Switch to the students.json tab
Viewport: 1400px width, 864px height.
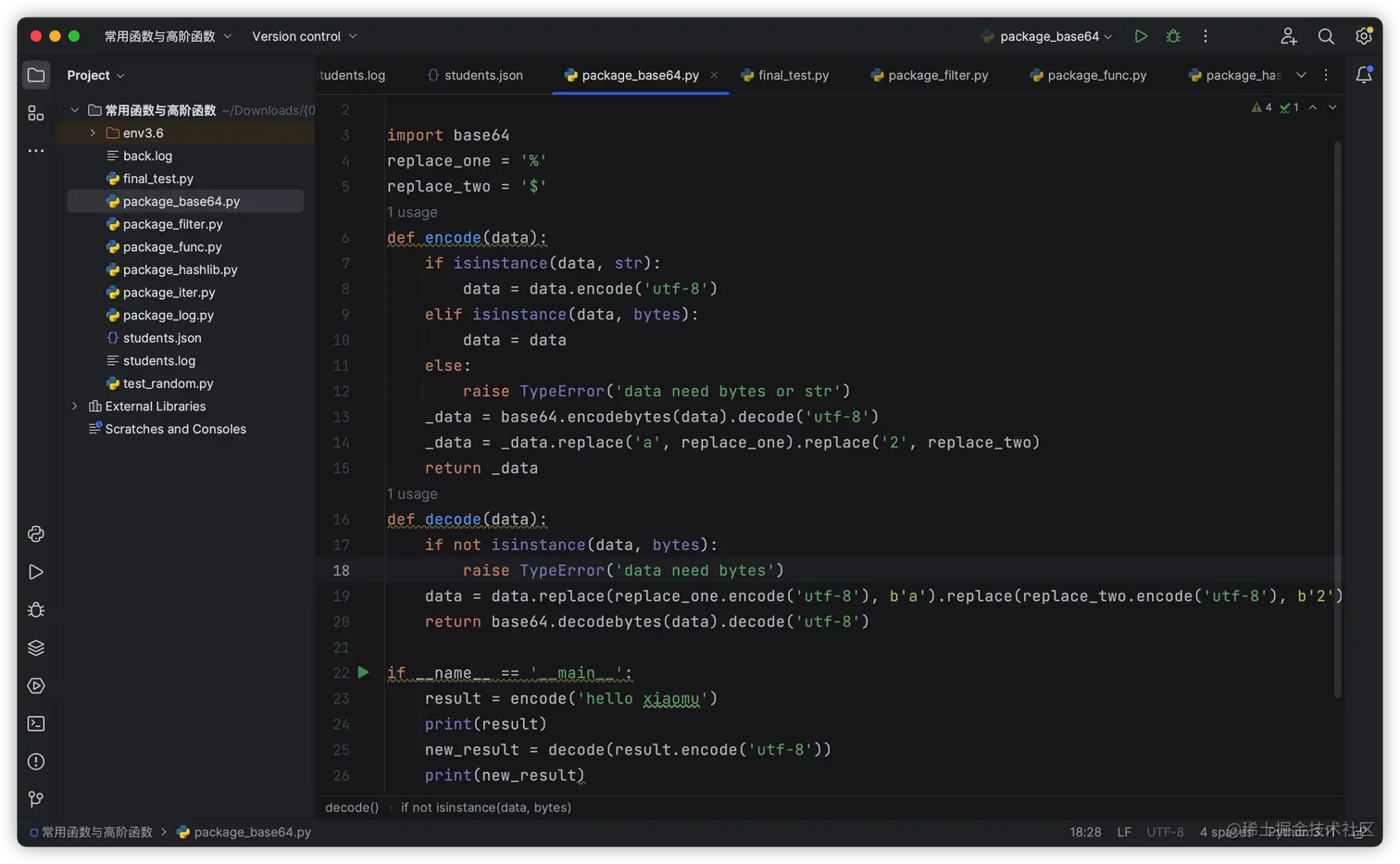pos(475,75)
